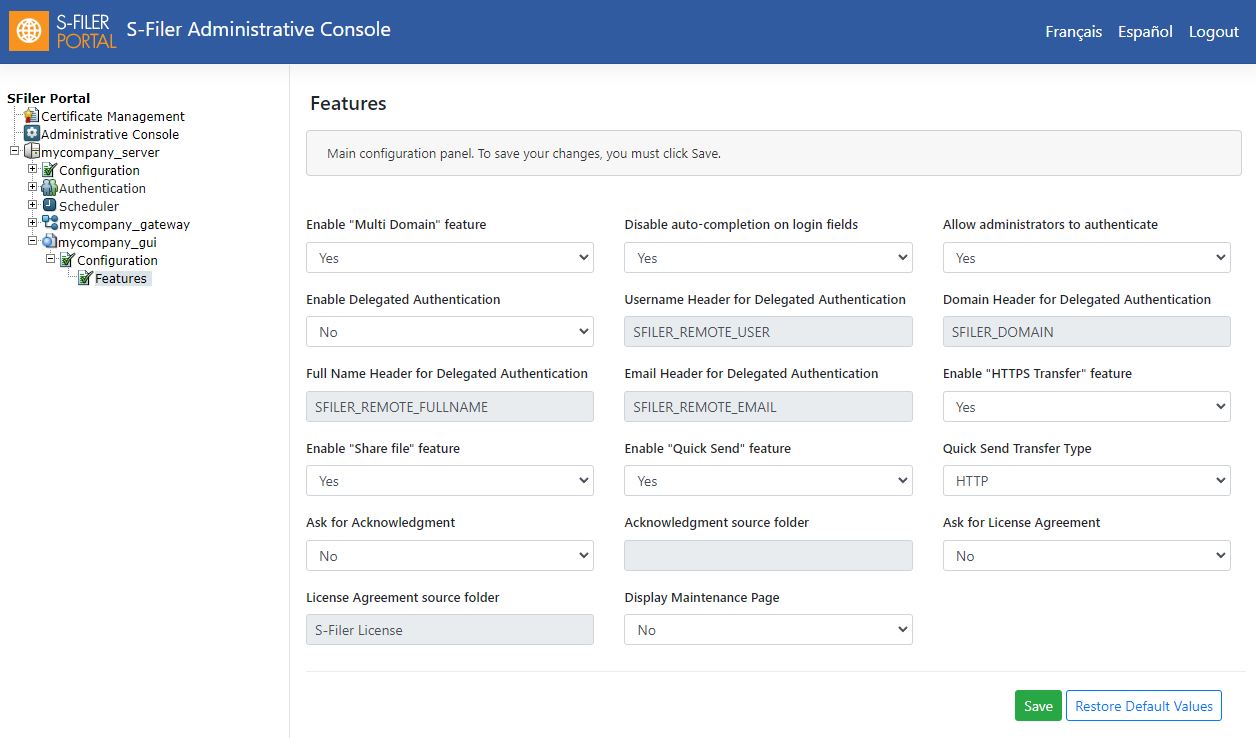Select mycompany_gui in the tree
The height and width of the screenshot is (738, 1256).
107,242
